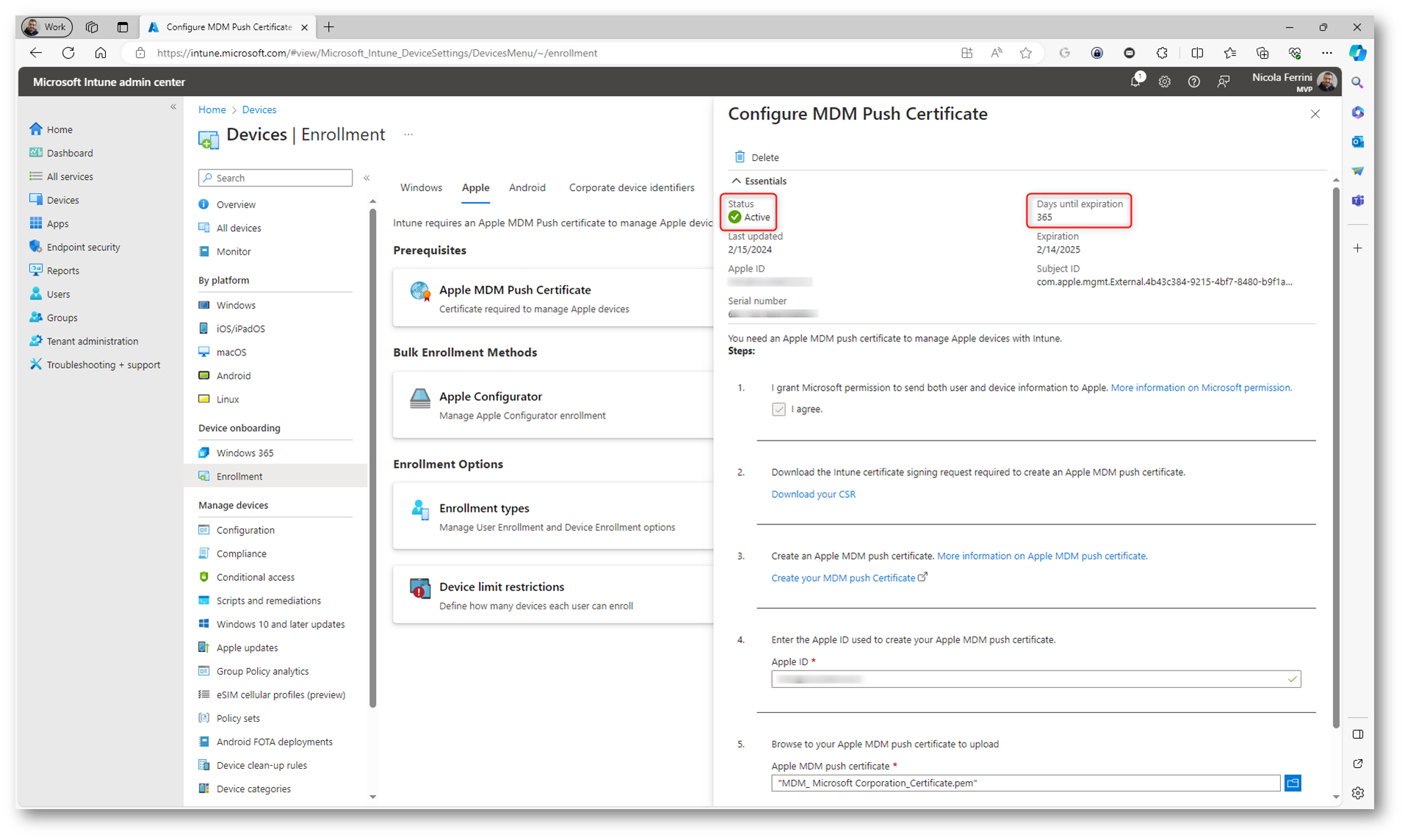The height and width of the screenshot is (840, 1405).
Task: Open Device clean-up rules item
Action: click(x=261, y=764)
